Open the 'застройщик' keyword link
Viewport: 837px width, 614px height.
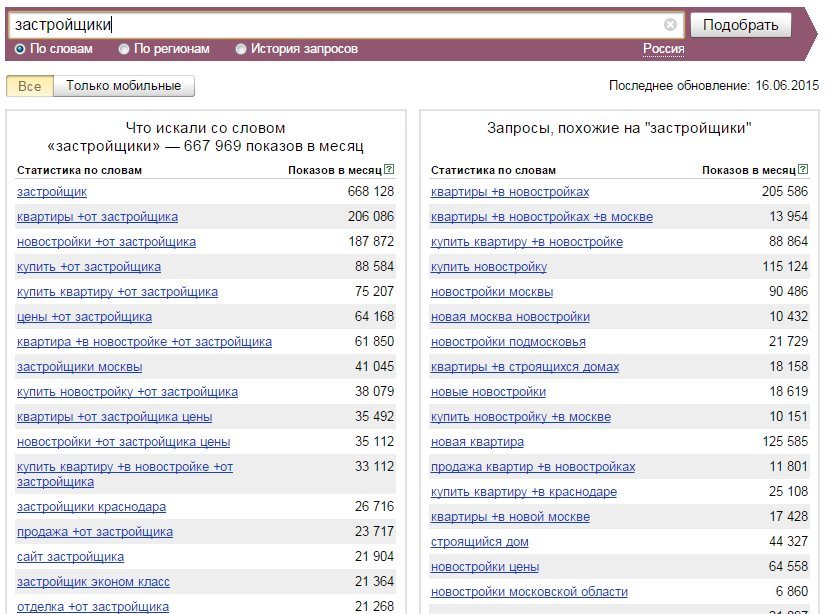[52, 192]
